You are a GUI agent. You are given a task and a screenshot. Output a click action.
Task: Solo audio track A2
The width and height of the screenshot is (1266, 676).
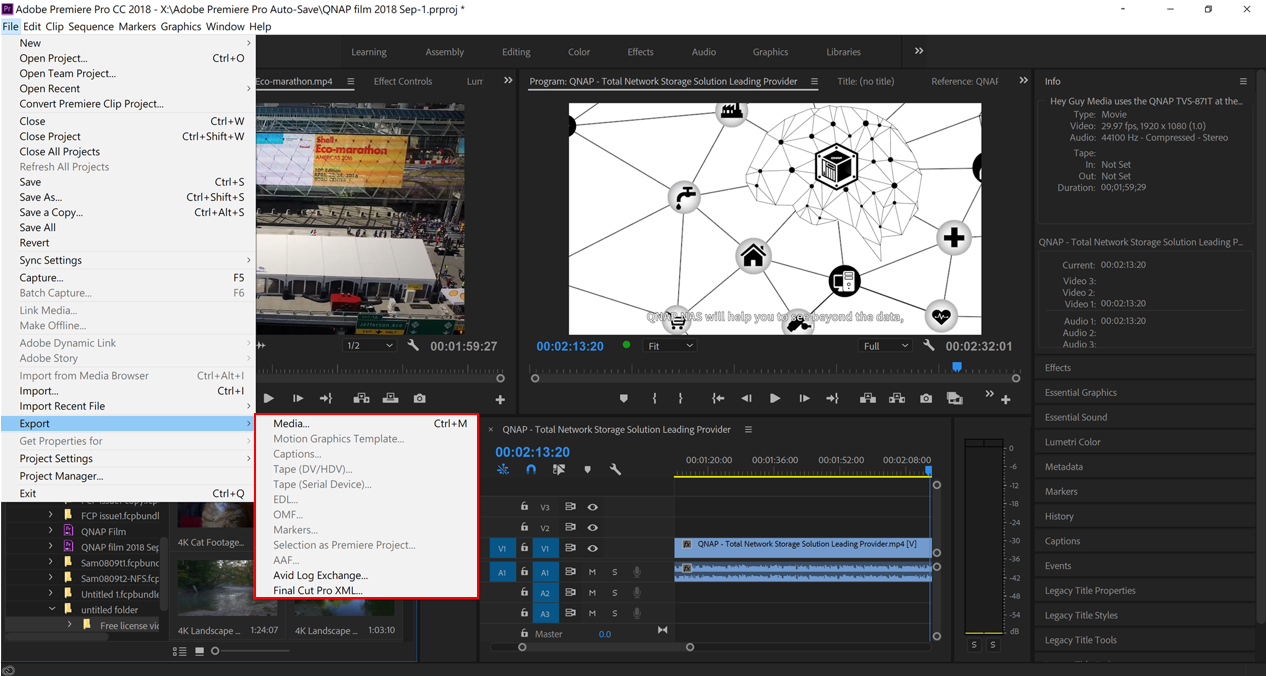[614, 593]
